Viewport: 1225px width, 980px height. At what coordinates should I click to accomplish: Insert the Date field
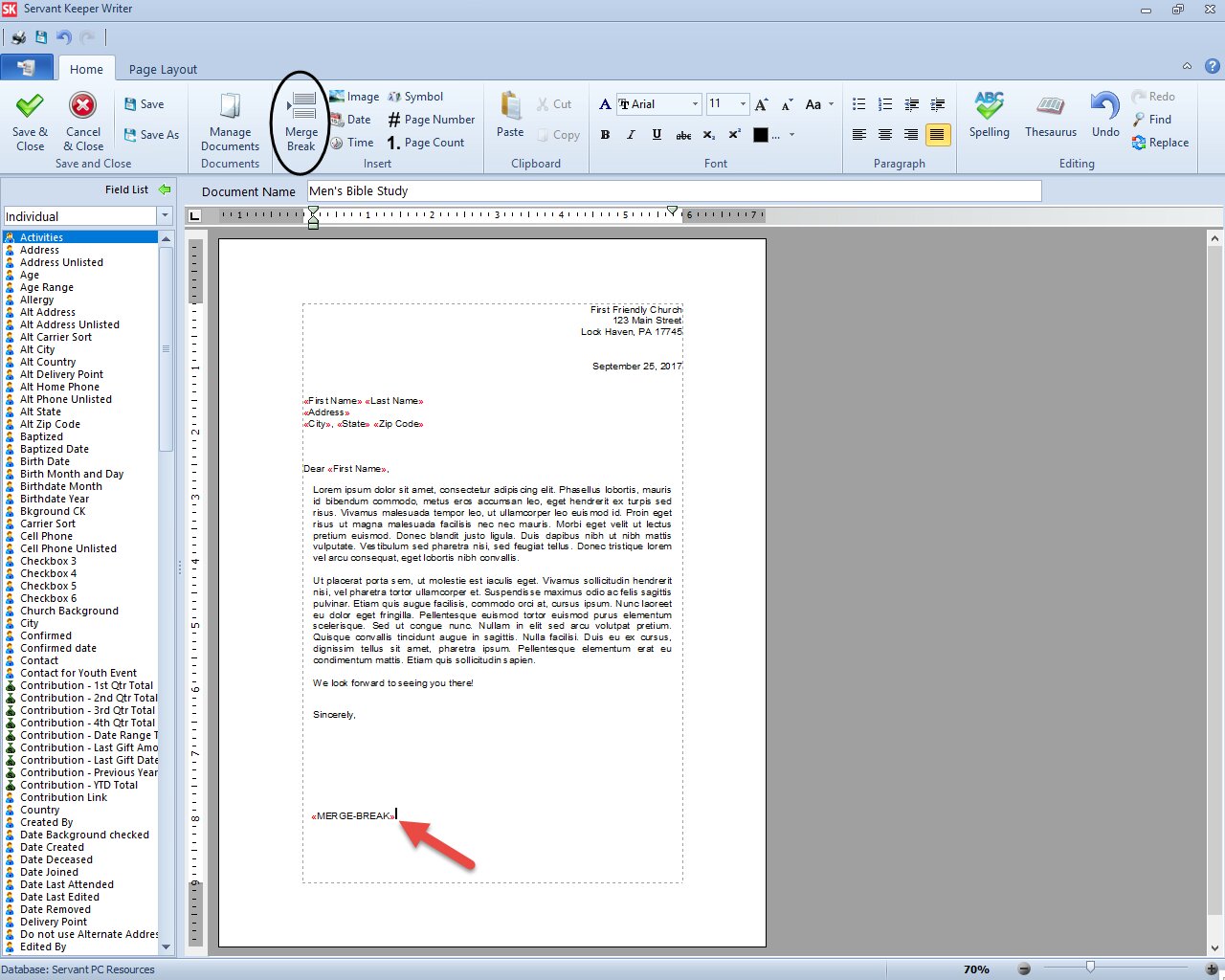350,120
